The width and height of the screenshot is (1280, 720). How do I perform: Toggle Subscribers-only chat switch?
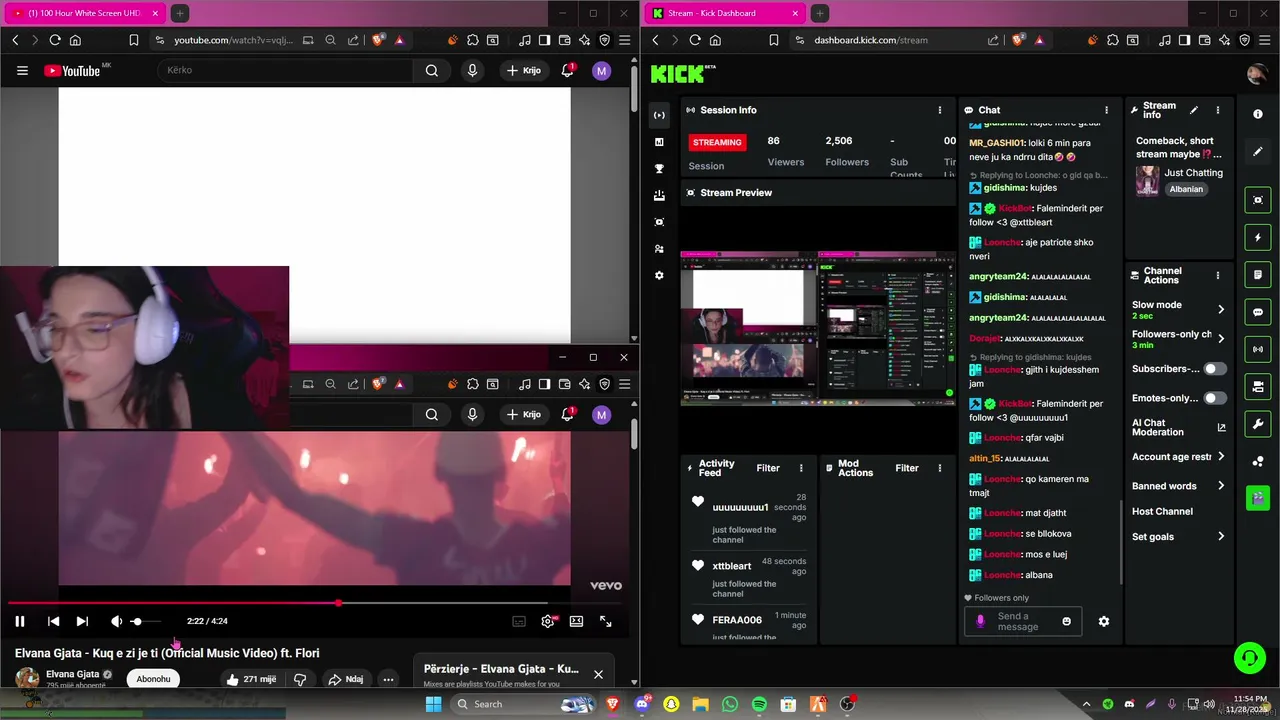[1214, 369]
